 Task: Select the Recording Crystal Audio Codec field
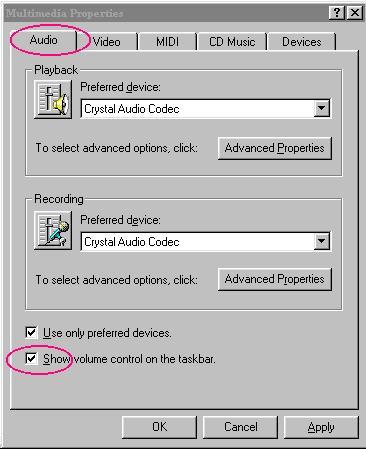point(206,241)
